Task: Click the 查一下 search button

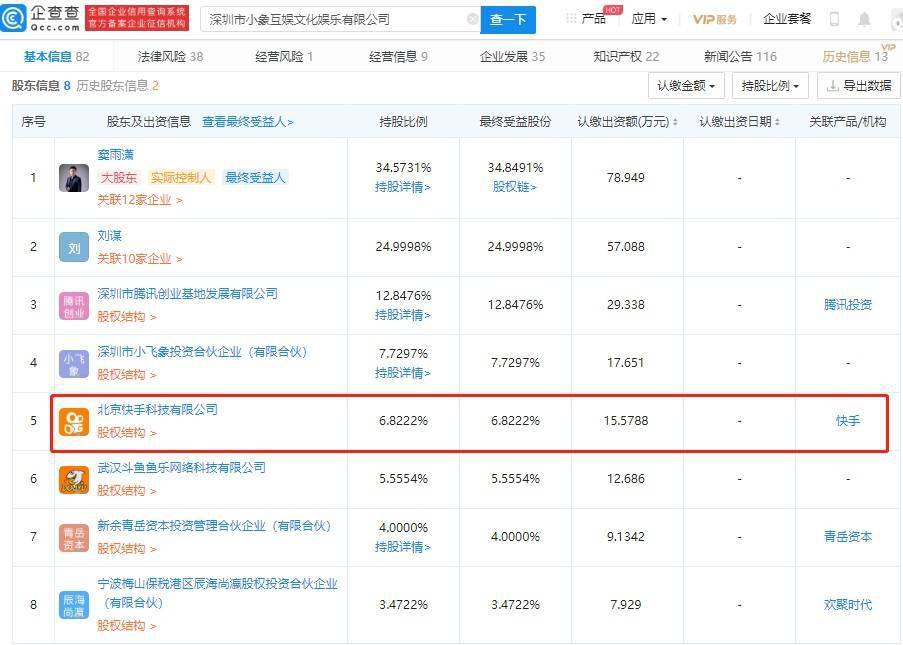Action: tap(508, 20)
